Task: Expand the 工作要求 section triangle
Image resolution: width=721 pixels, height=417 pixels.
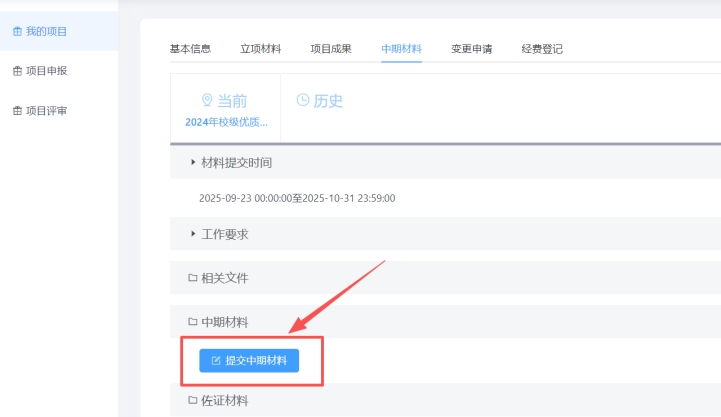Action: [193, 234]
